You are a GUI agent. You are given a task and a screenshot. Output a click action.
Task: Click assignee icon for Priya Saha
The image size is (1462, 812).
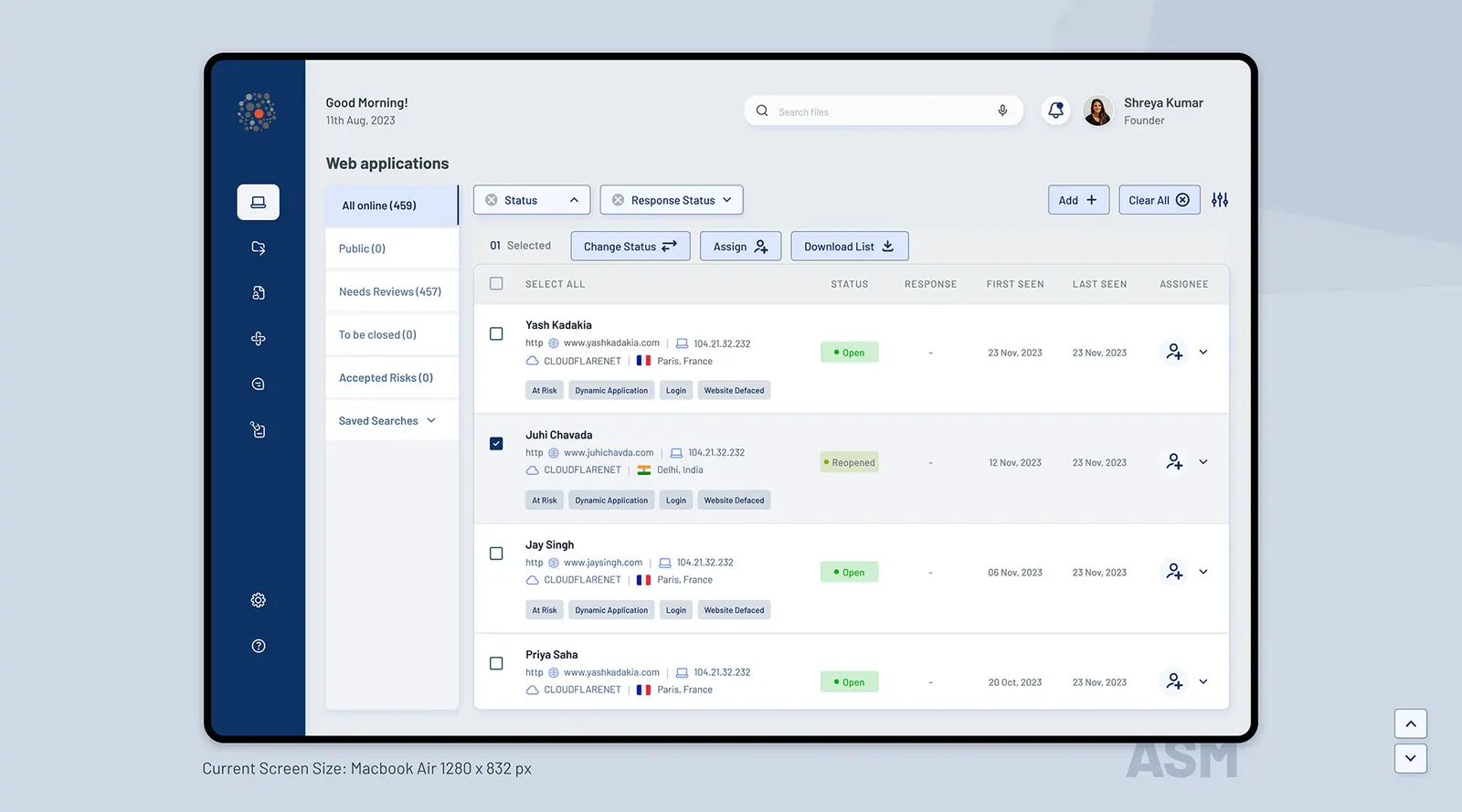tap(1174, 681)
